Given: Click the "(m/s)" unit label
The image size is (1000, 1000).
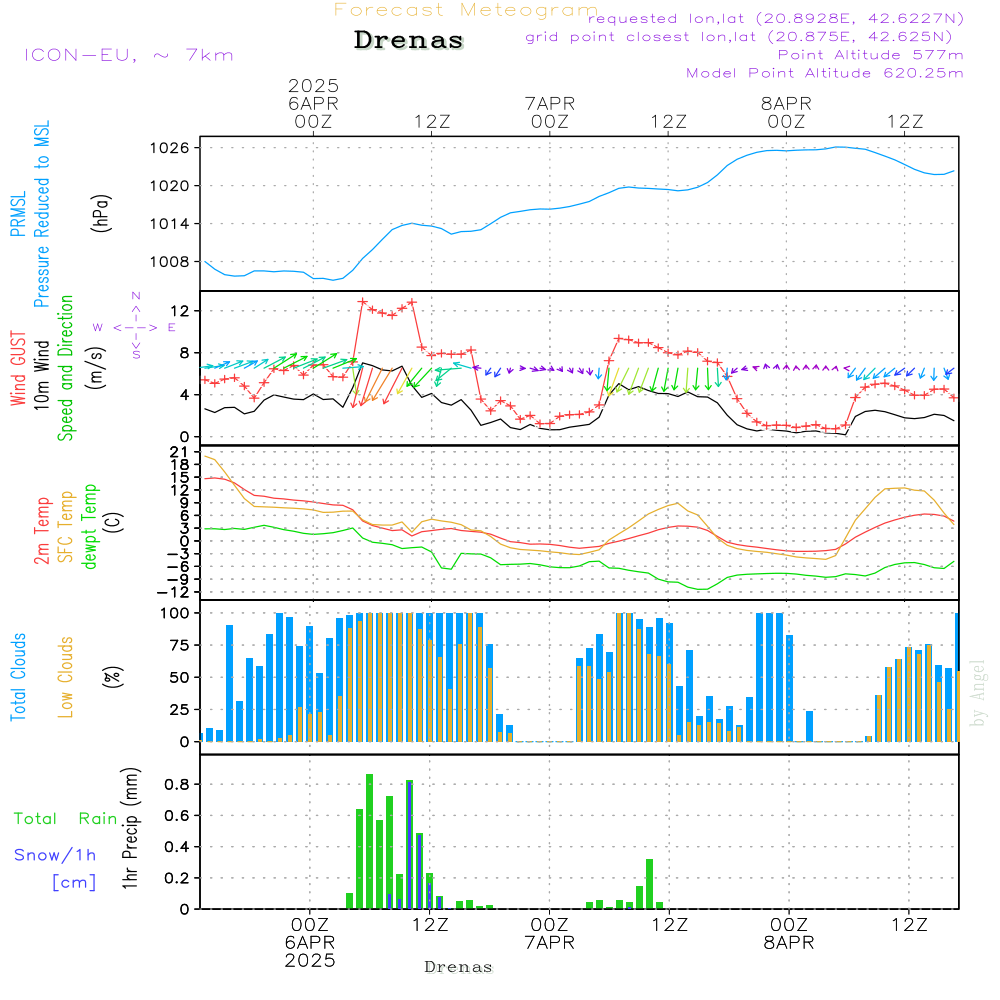Looking at the screenshot, I should (x=96, y=368).
